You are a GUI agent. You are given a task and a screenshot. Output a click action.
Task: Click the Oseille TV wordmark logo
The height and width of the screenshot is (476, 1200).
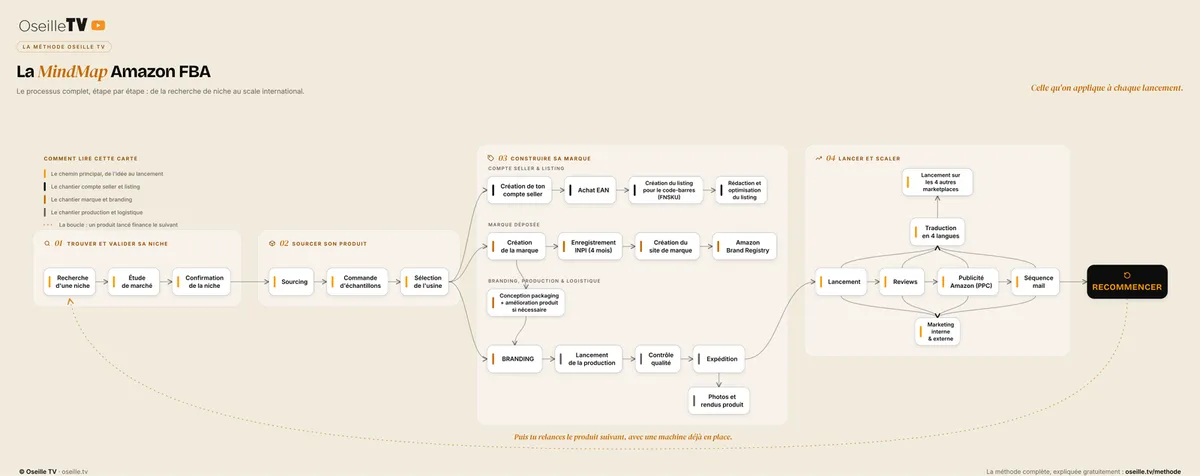[x=52, y=25]
